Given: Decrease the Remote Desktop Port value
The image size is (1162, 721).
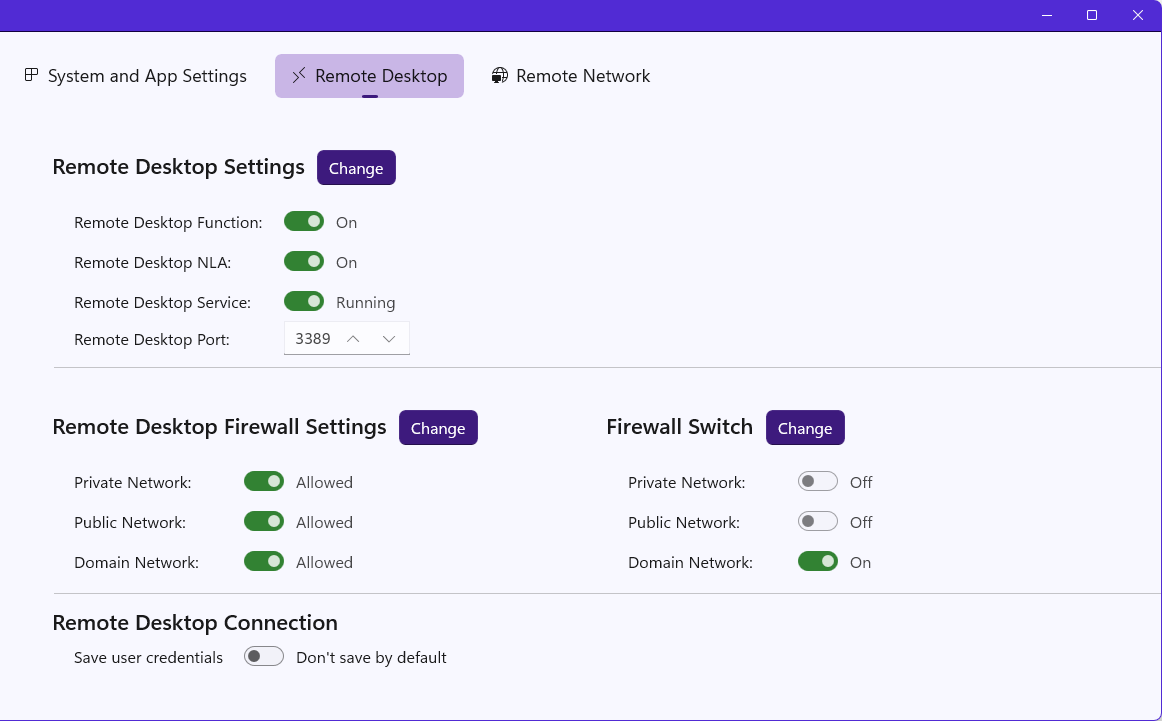Looking at the screenshot, I should click(x=389, y=338).
